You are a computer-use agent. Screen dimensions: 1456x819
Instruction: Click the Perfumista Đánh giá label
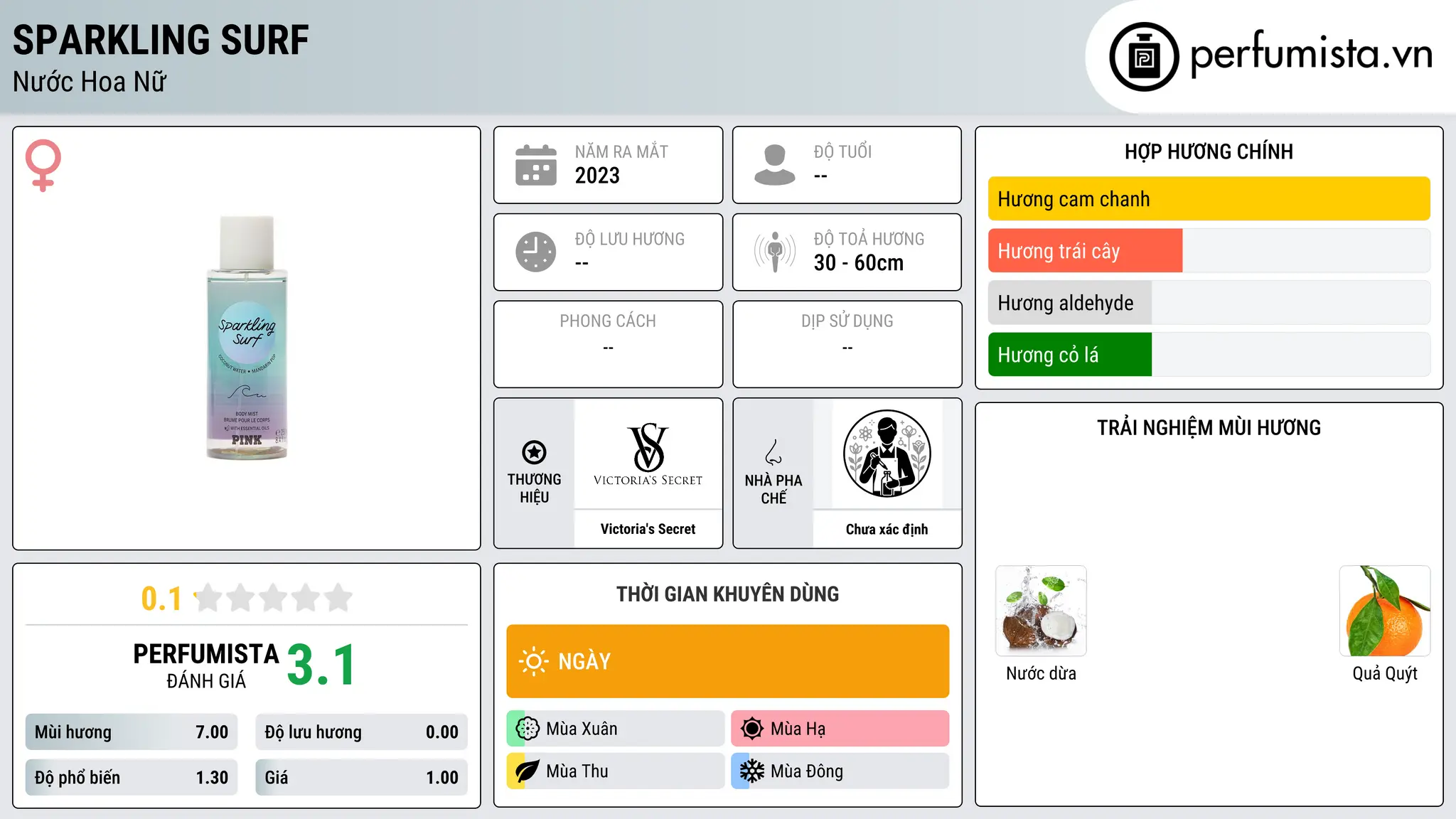[x=206, y=665]
